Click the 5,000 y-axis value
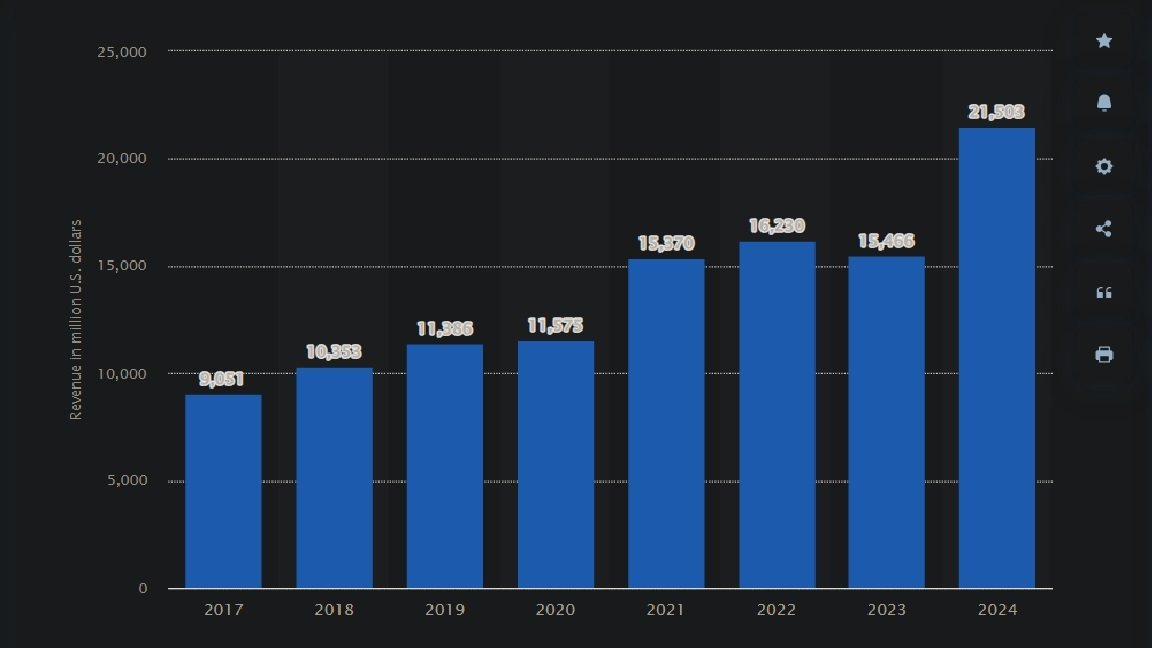This screenshot has height=648, width=1152. pos(127,480)
